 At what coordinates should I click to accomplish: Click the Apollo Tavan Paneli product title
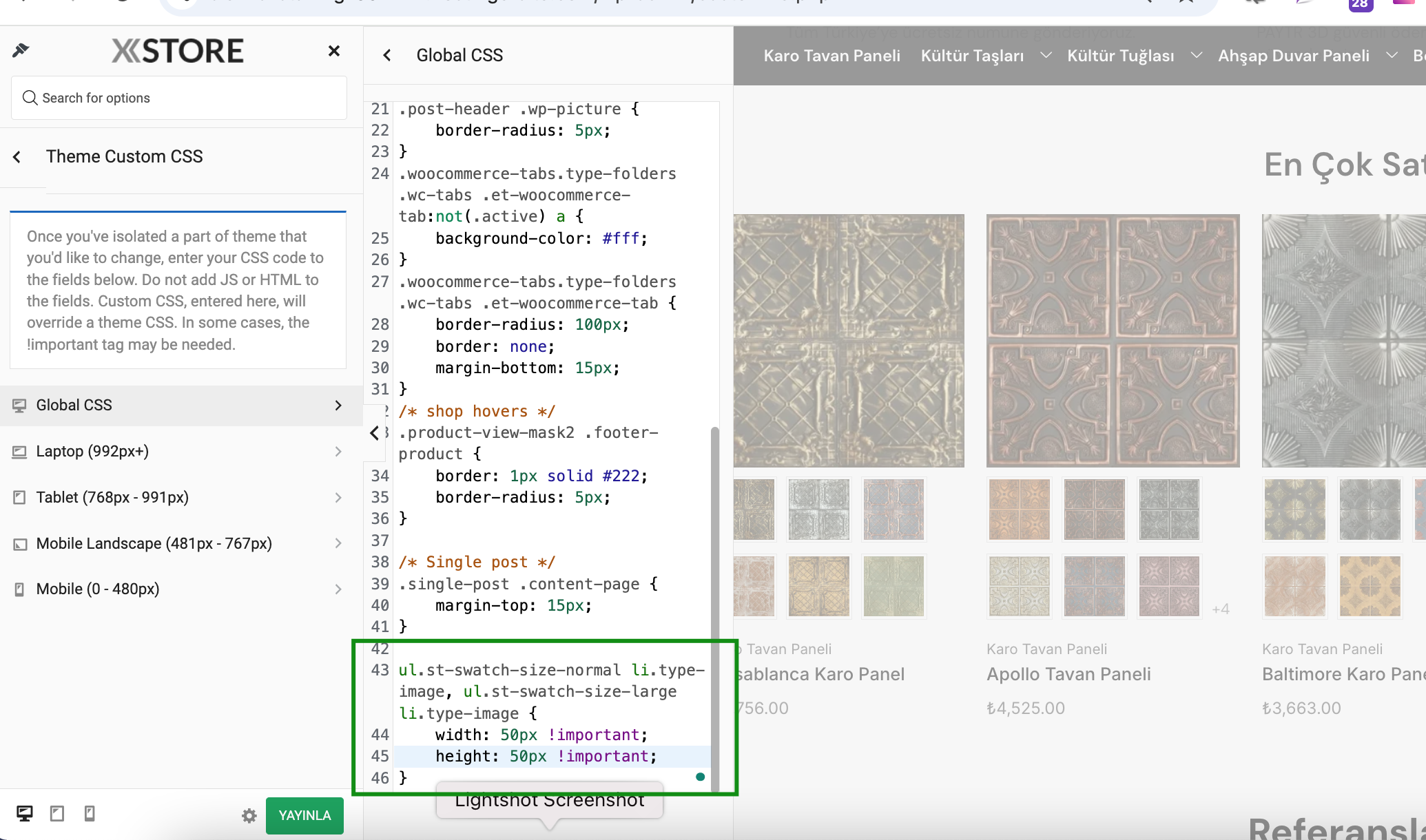[x=1068, y=674]
